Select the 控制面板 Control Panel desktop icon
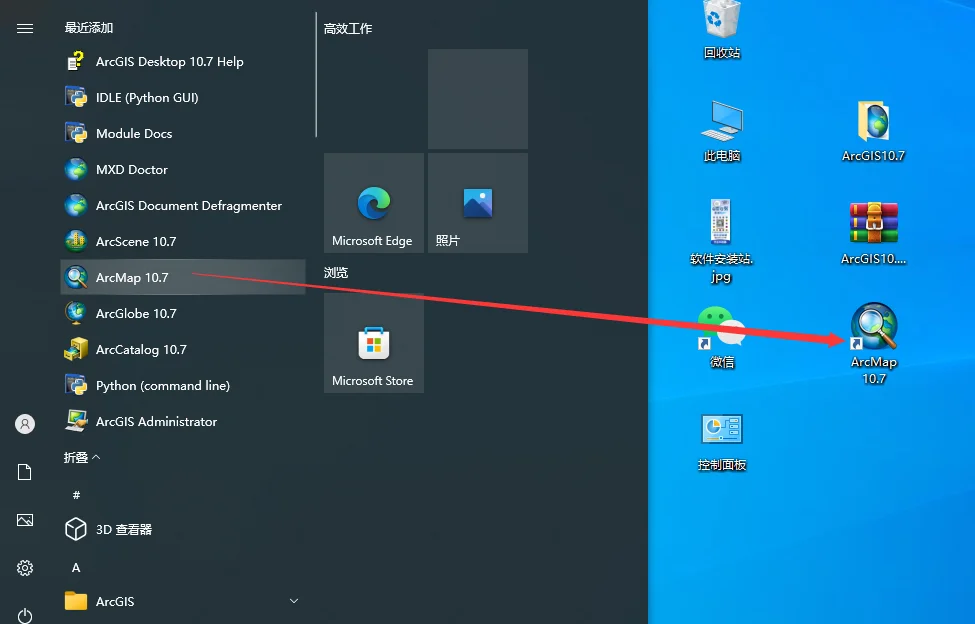 pyautogui.click(x=722, y=443)
